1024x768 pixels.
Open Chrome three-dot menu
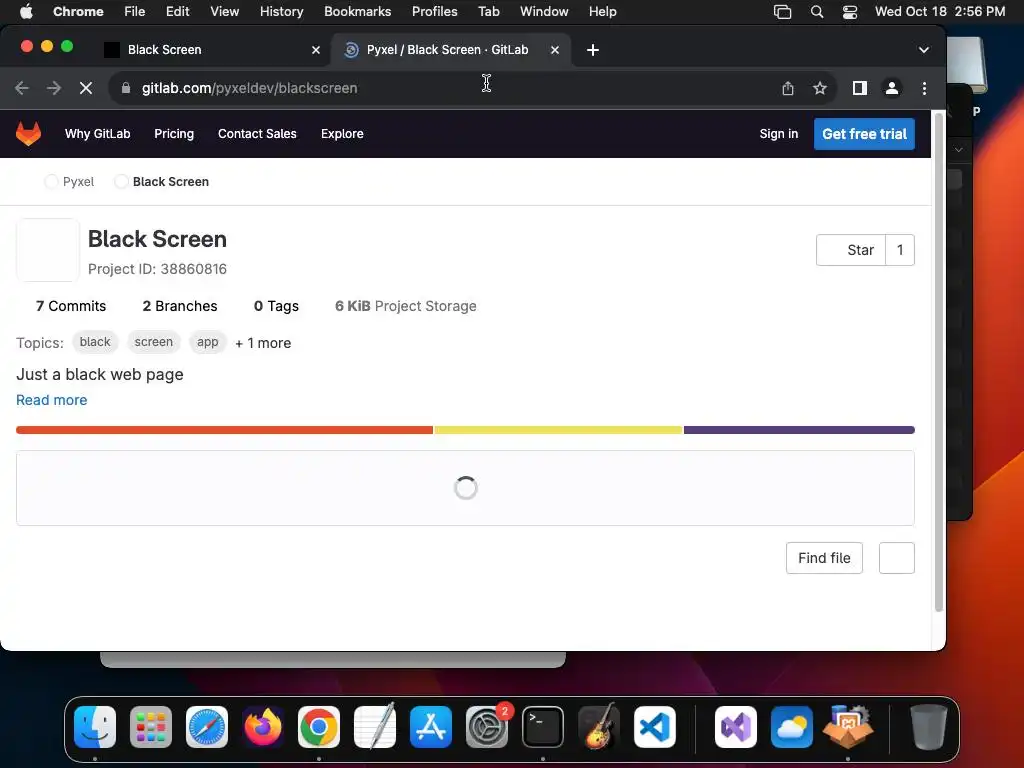pyautogui.click(x=924, y=88)
